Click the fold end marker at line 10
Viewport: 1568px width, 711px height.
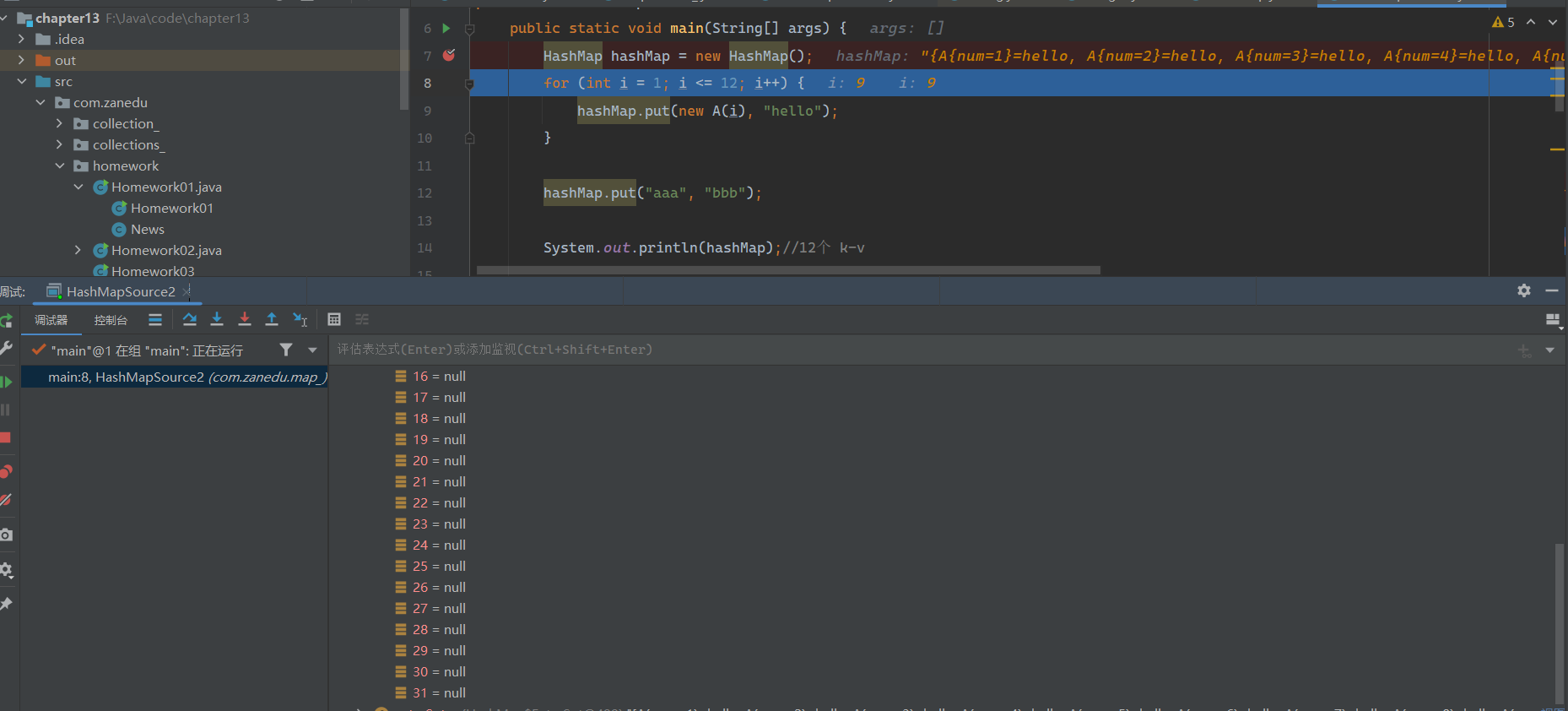(x=470, y=138)
